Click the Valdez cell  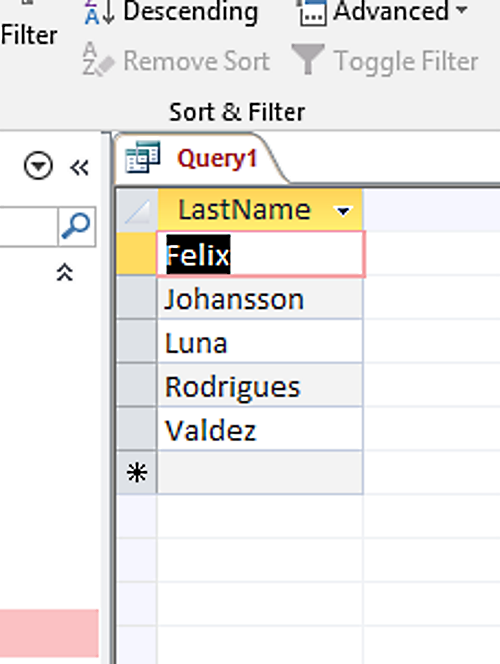tap(260, 429)
